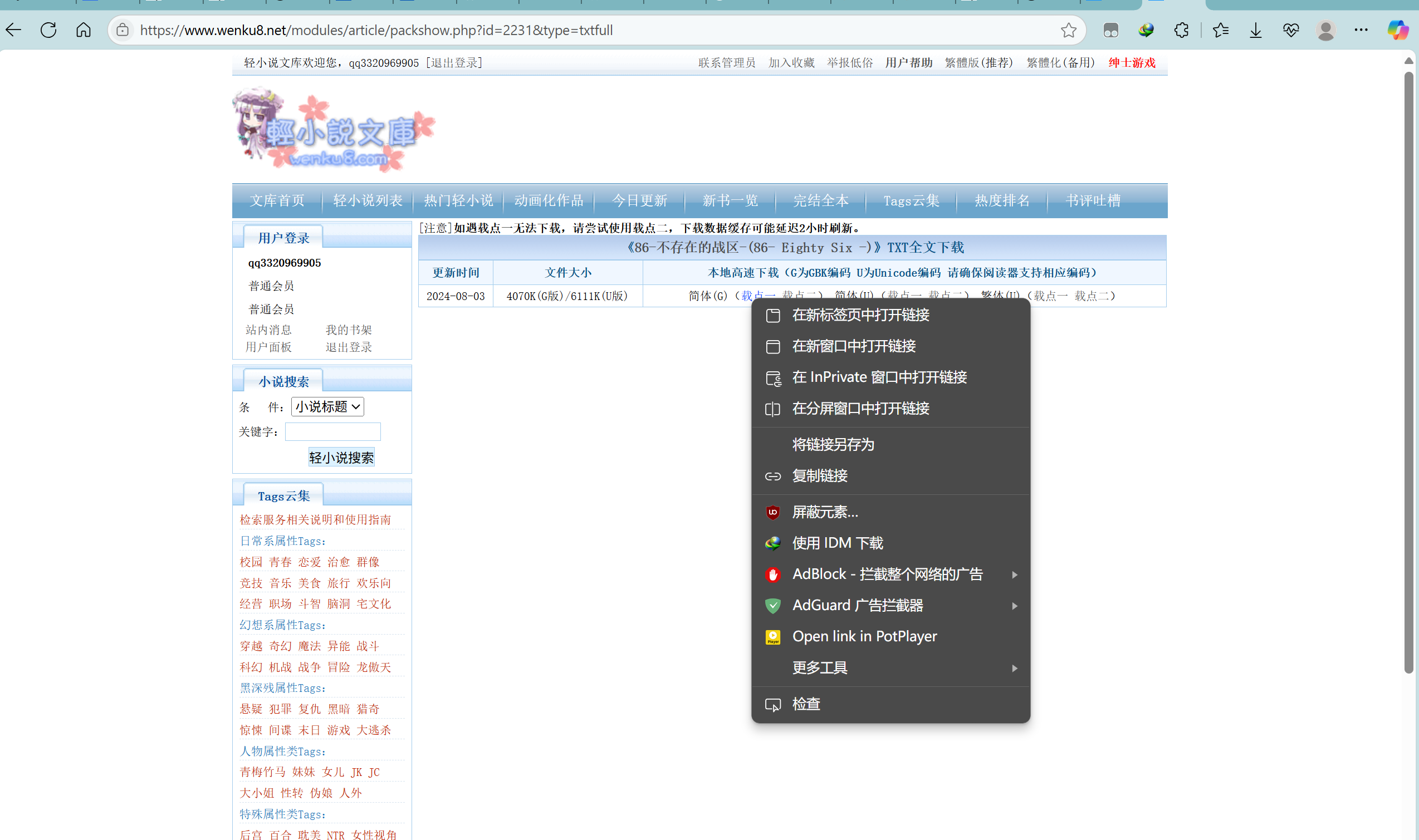Open the 小说标题 search condition dropdown
The height and width of the screenshot is (840, 1419).
(327, 406)
